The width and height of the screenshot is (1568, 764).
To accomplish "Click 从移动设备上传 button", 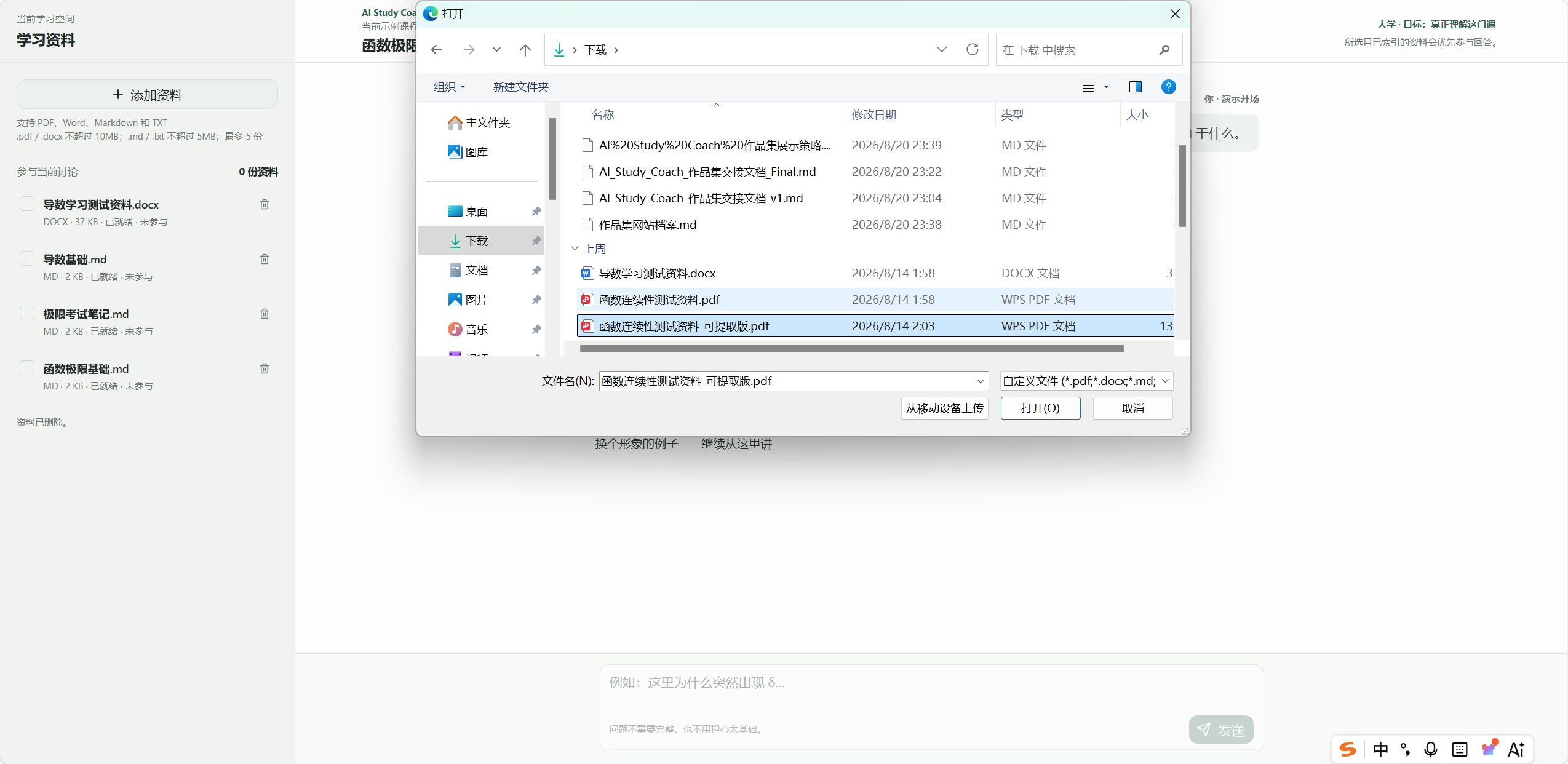I will tap(944, 408).
